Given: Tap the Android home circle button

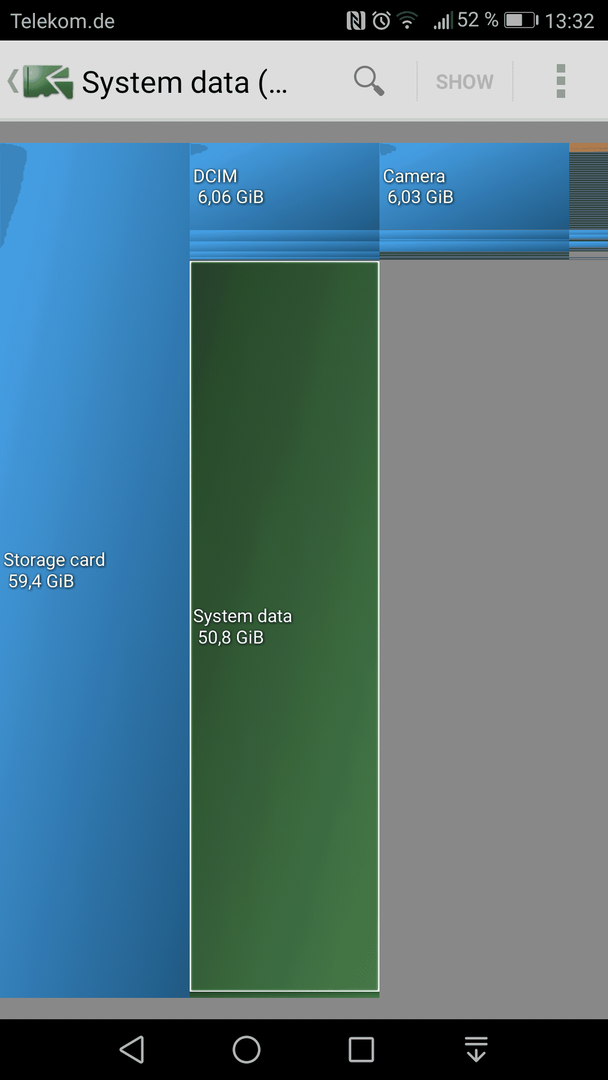Looking at the screenshot, I should [x=247, y=1049].
